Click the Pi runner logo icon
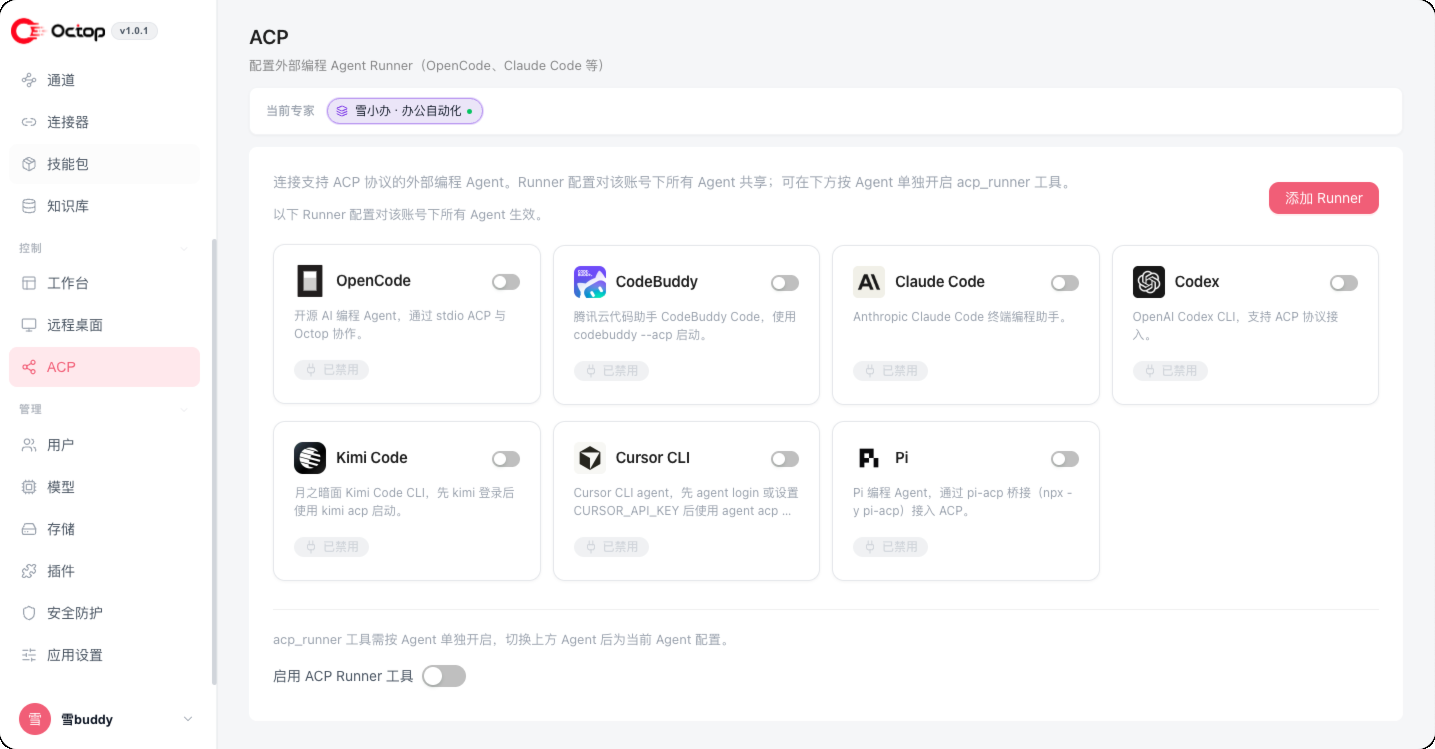 (x=869, y=458)
